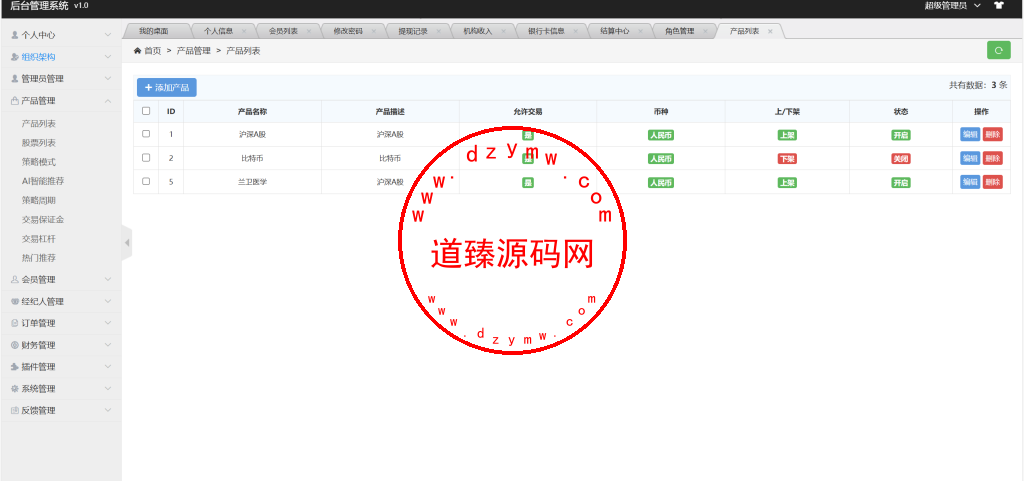Close the 机构收入 tab

coord(503,31)
